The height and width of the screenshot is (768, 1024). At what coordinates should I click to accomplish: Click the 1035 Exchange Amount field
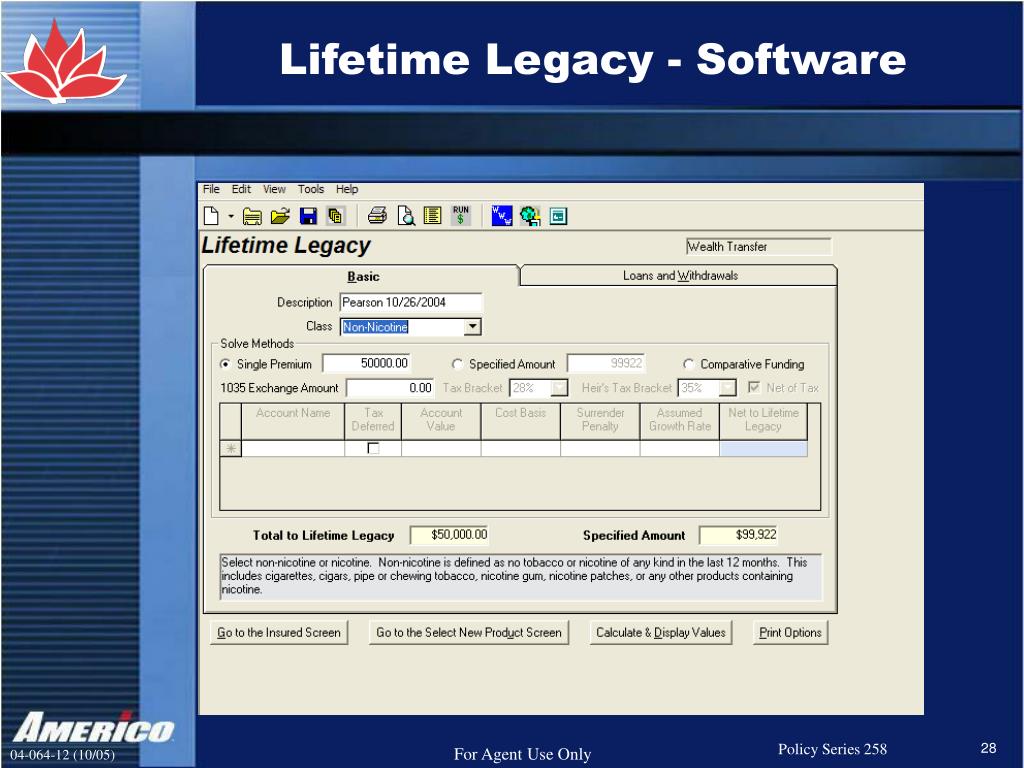[390, 388]
